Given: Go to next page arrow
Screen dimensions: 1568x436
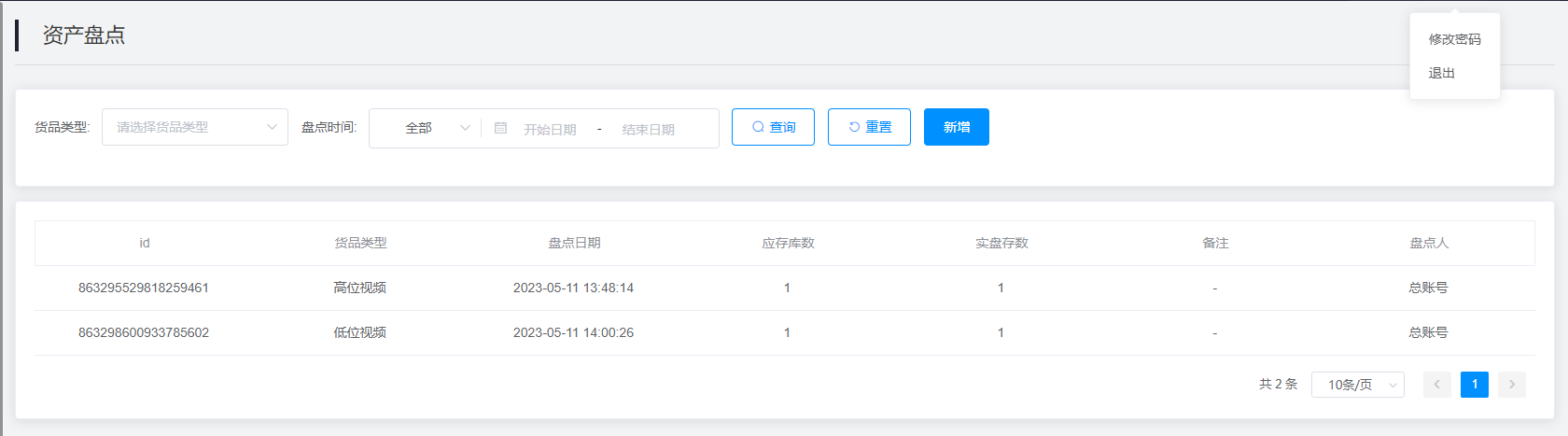Looking at the screenshot, I should 1511,385.
